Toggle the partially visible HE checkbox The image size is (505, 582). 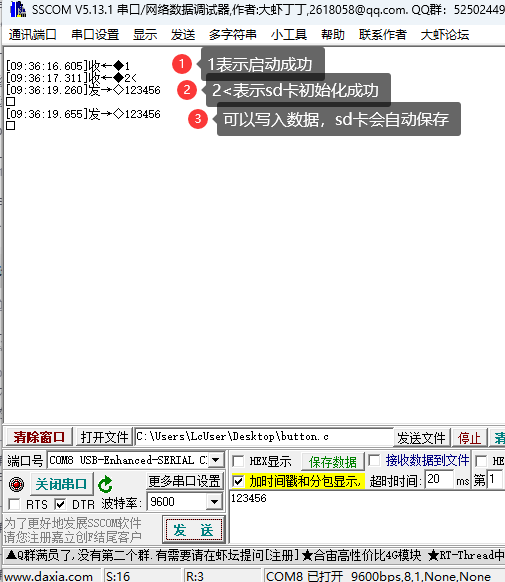pyautogui.click(x=481, y=461)
